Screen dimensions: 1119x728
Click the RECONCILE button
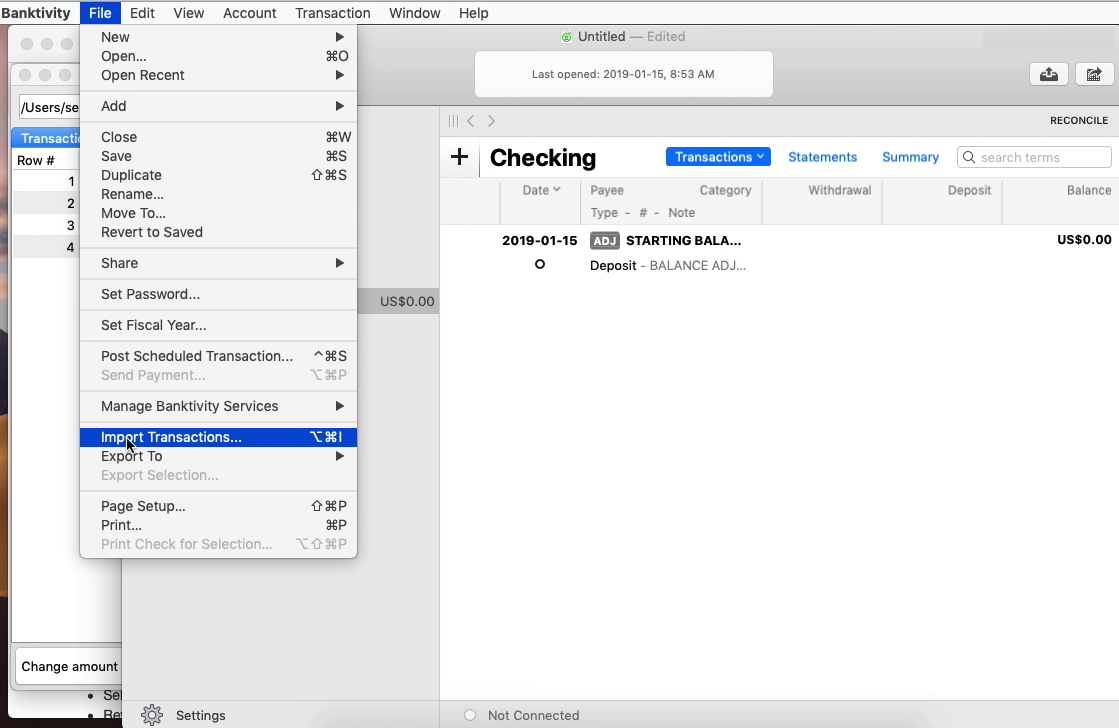click(x=1078, y=121)
